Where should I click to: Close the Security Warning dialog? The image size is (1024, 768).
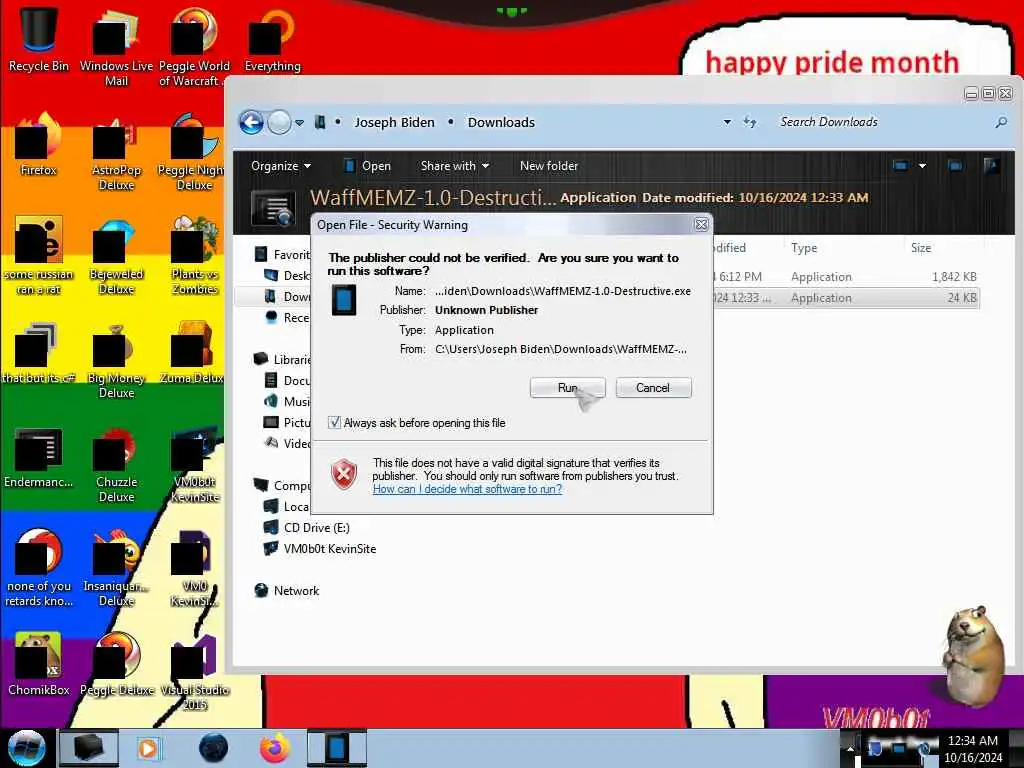pos(701,225)
